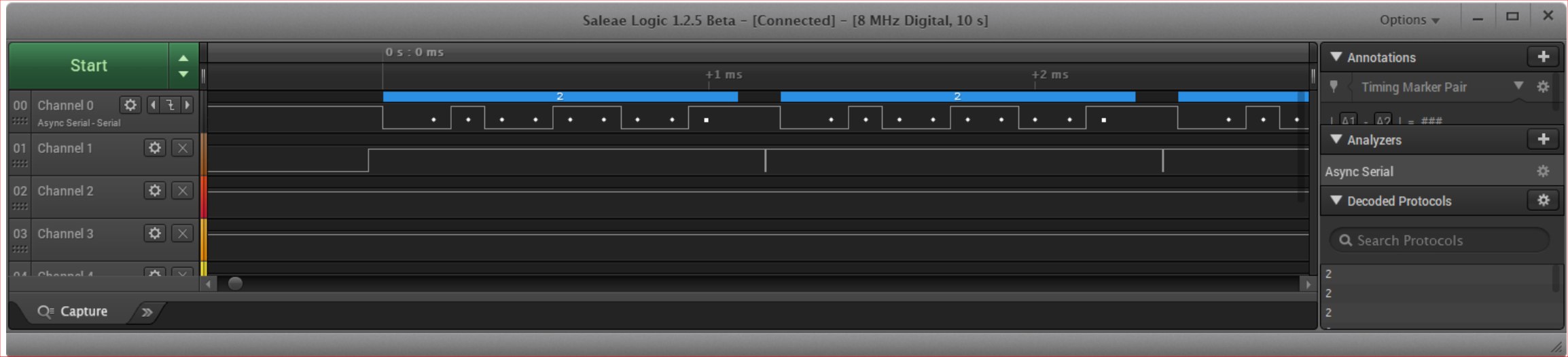Open the Options menu
The height and width of the screenshot is (357, 1568).
(1409, 20)
